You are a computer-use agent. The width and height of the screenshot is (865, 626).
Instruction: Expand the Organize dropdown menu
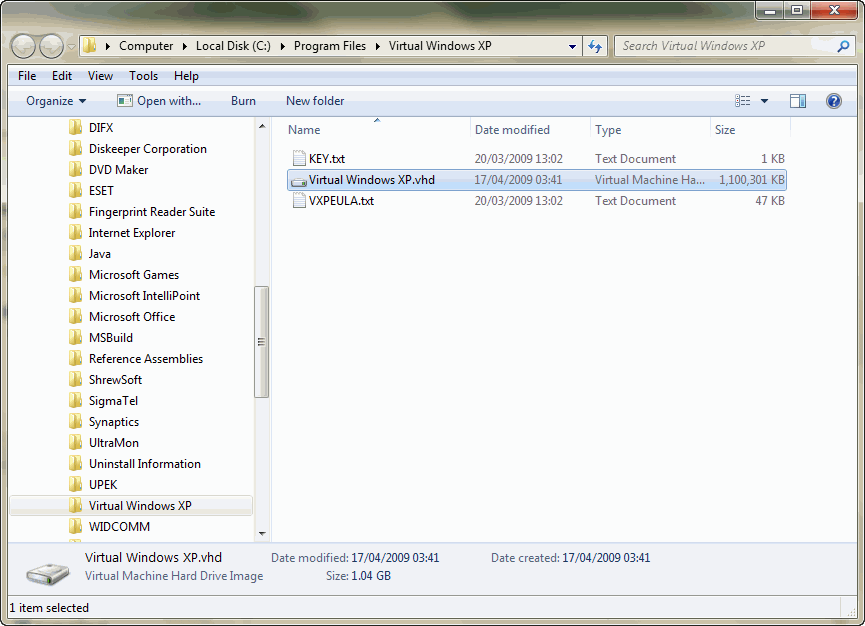[x=56, y=101]
